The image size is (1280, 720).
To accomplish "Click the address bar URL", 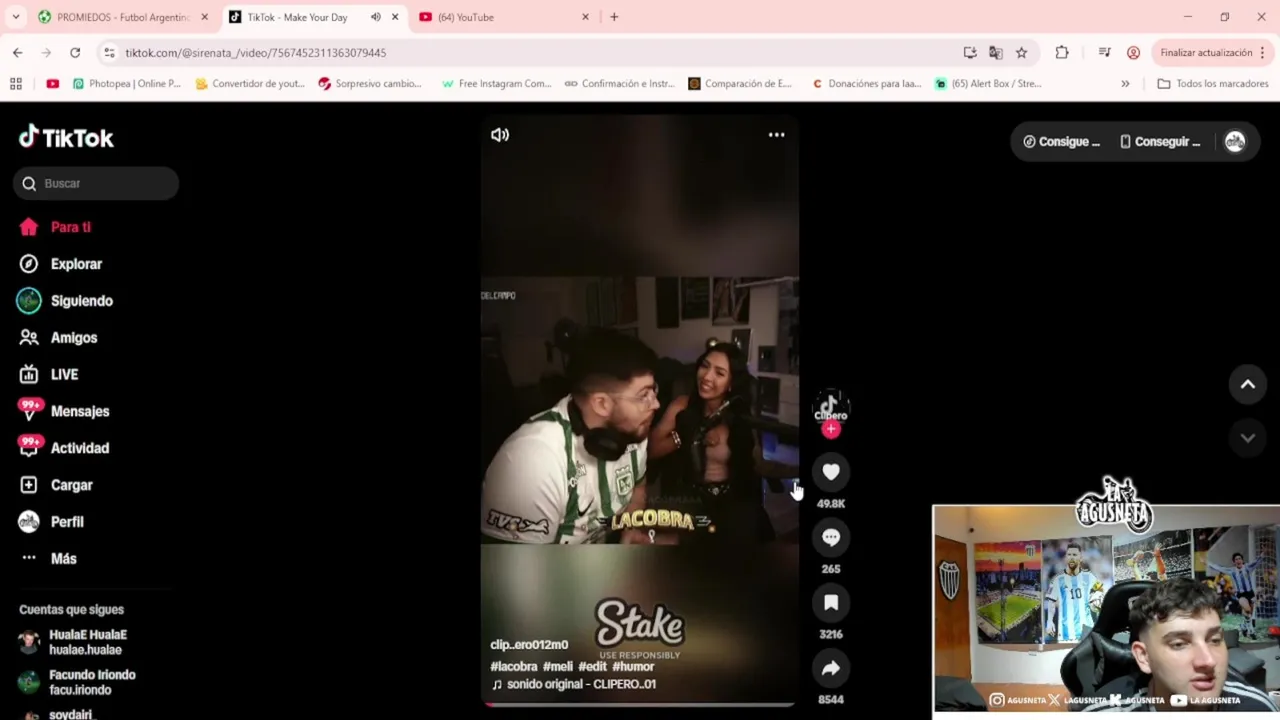I will click(255, 53).
